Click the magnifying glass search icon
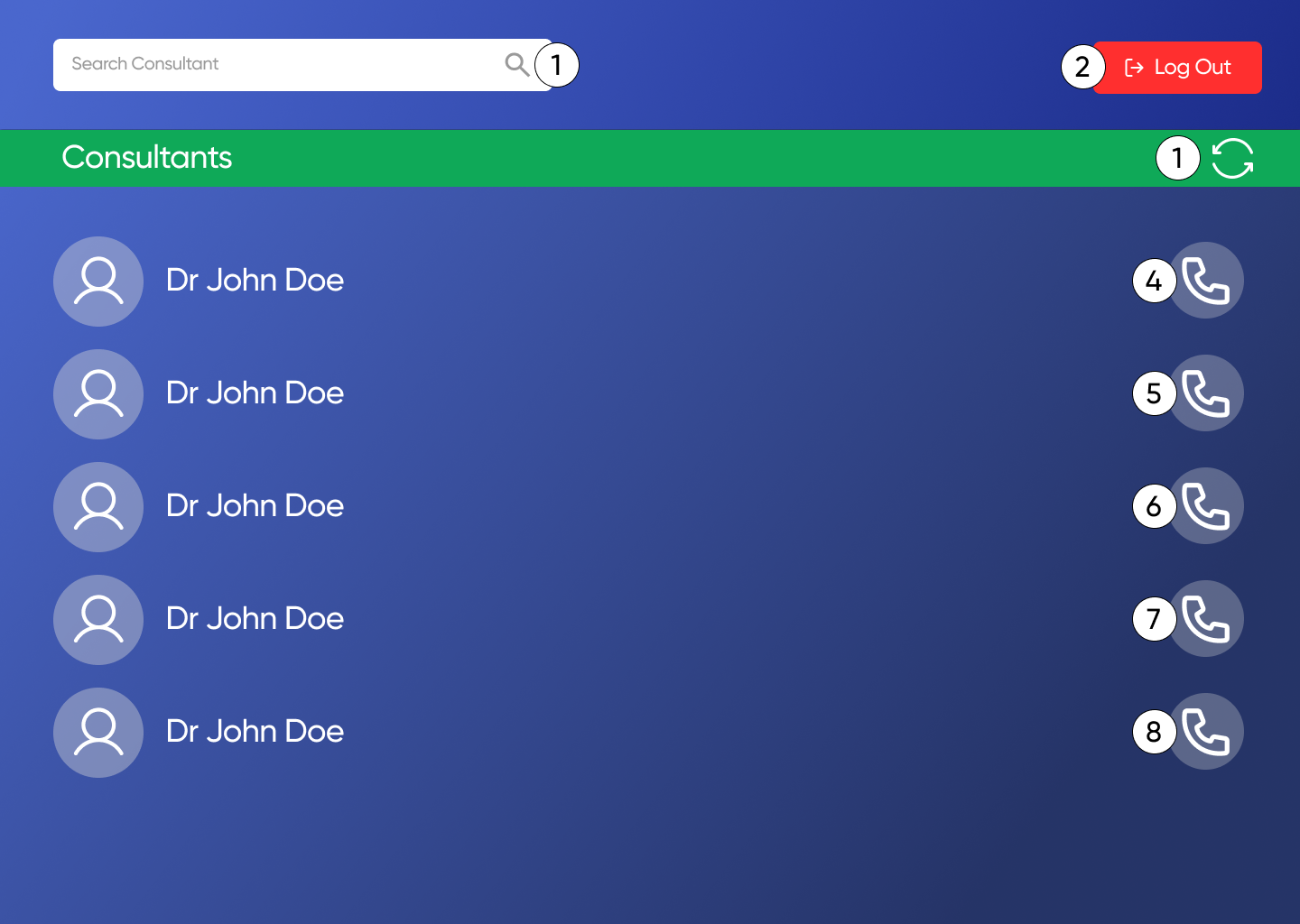 (516, 64)
